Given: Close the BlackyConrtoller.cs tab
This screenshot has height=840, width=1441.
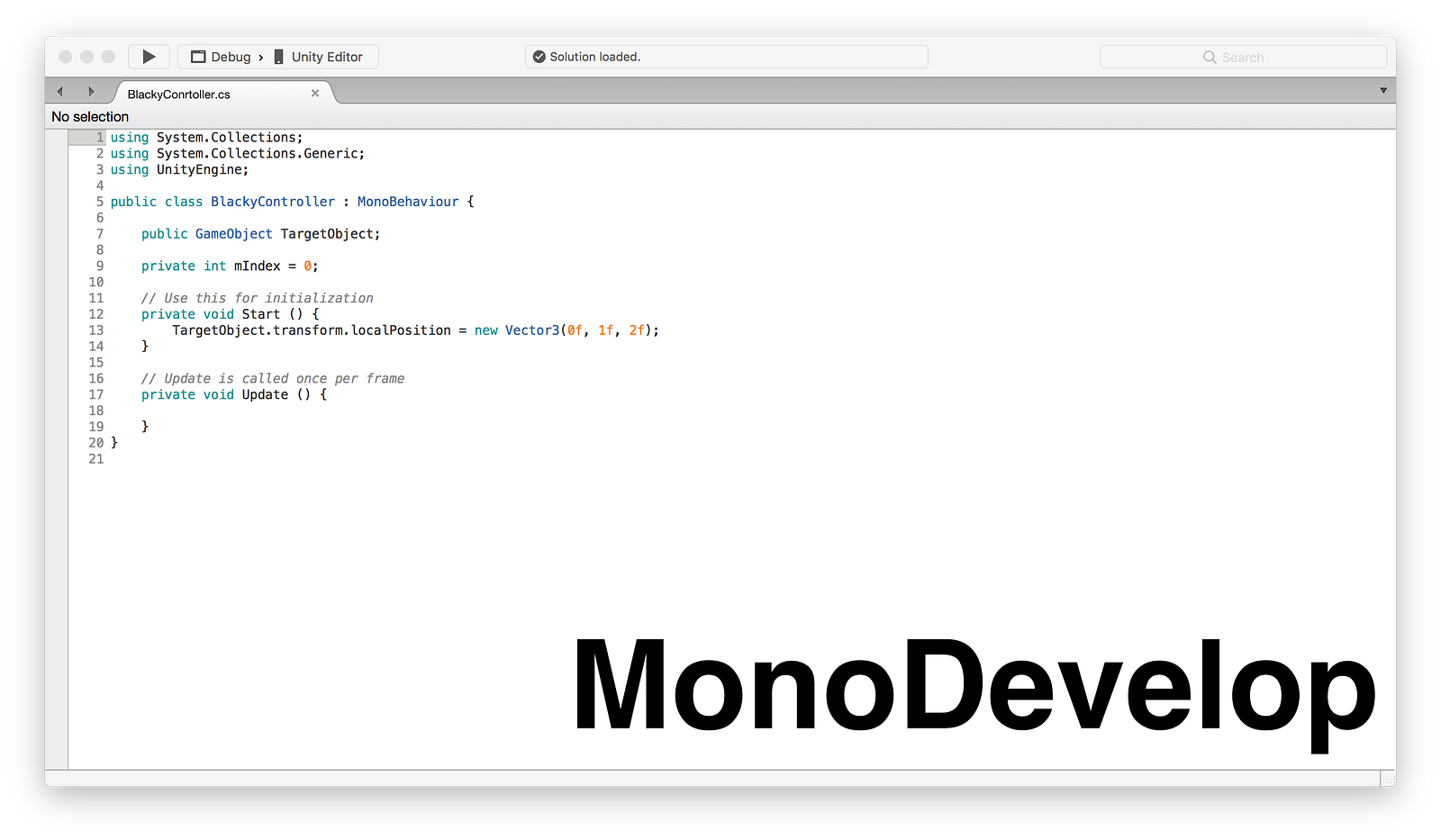Looking at the screenshot, I should click(x=315, y=93).
